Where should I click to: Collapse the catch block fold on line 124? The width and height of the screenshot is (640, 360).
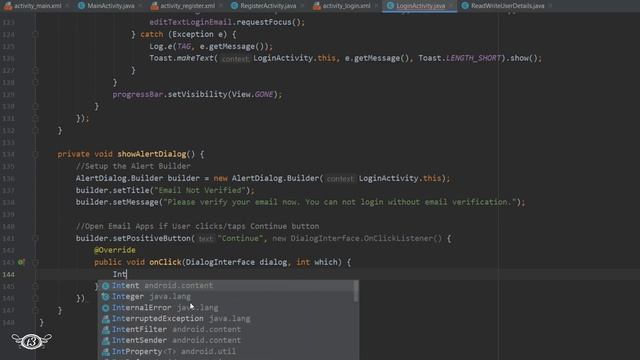tap(36, 34)
